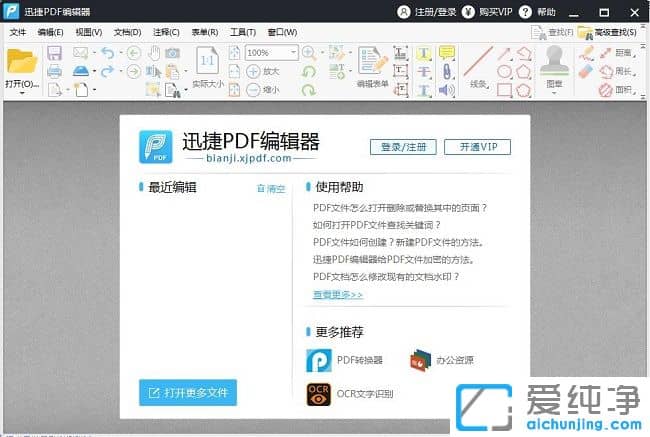The width and height of the screenshot is (650, 437).
Task: Open the 100% zoom level dropdown
Action: pyautogui.click(x=293, y=53)
